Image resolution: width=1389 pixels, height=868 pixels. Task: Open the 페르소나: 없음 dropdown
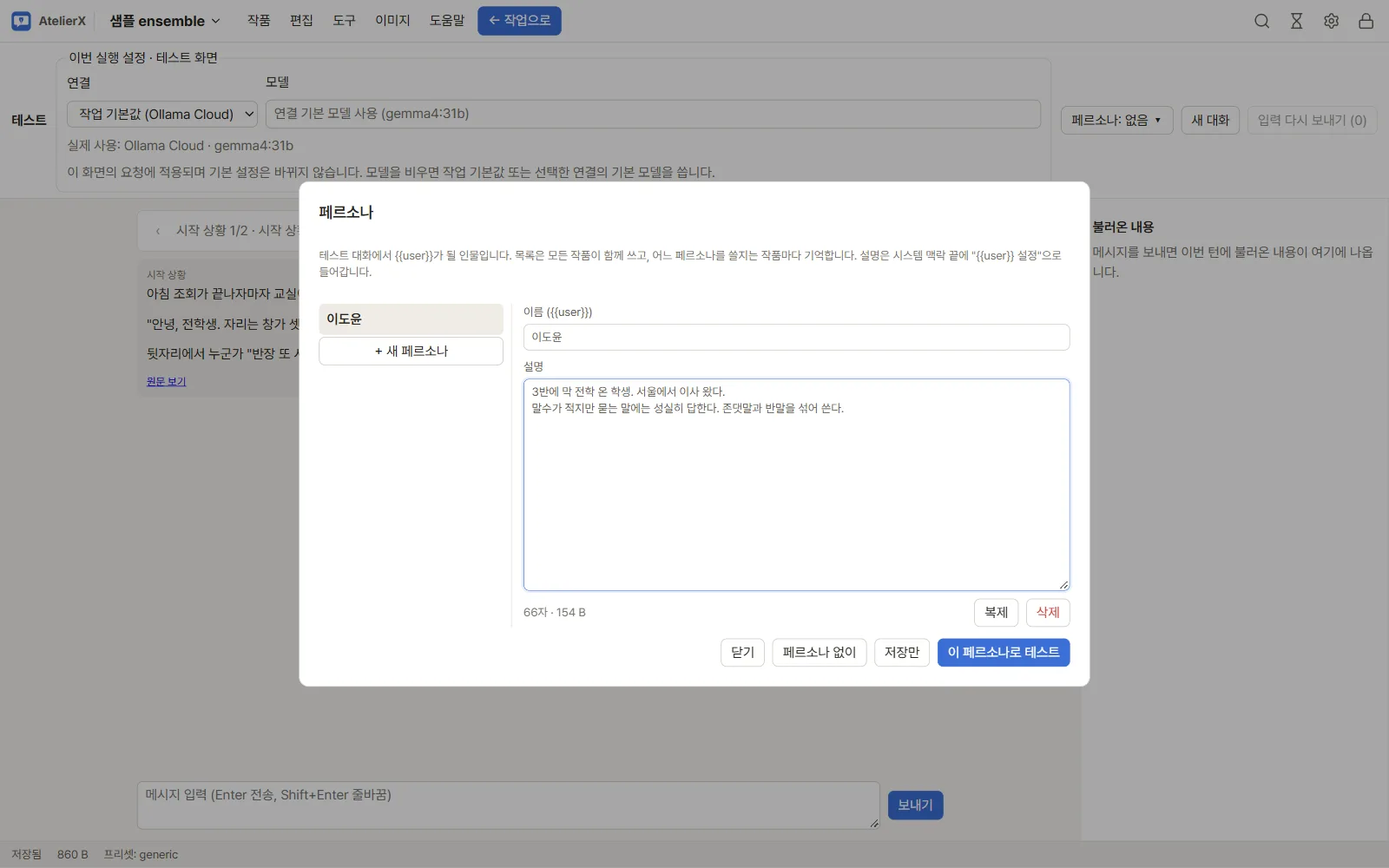1116,120
